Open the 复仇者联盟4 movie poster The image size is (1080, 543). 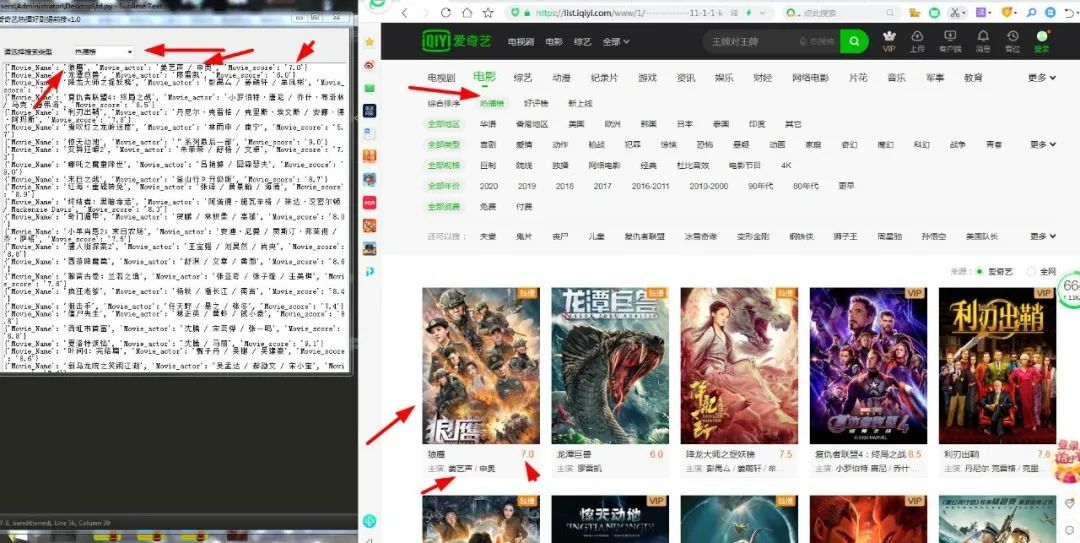[x=868, y=366]
